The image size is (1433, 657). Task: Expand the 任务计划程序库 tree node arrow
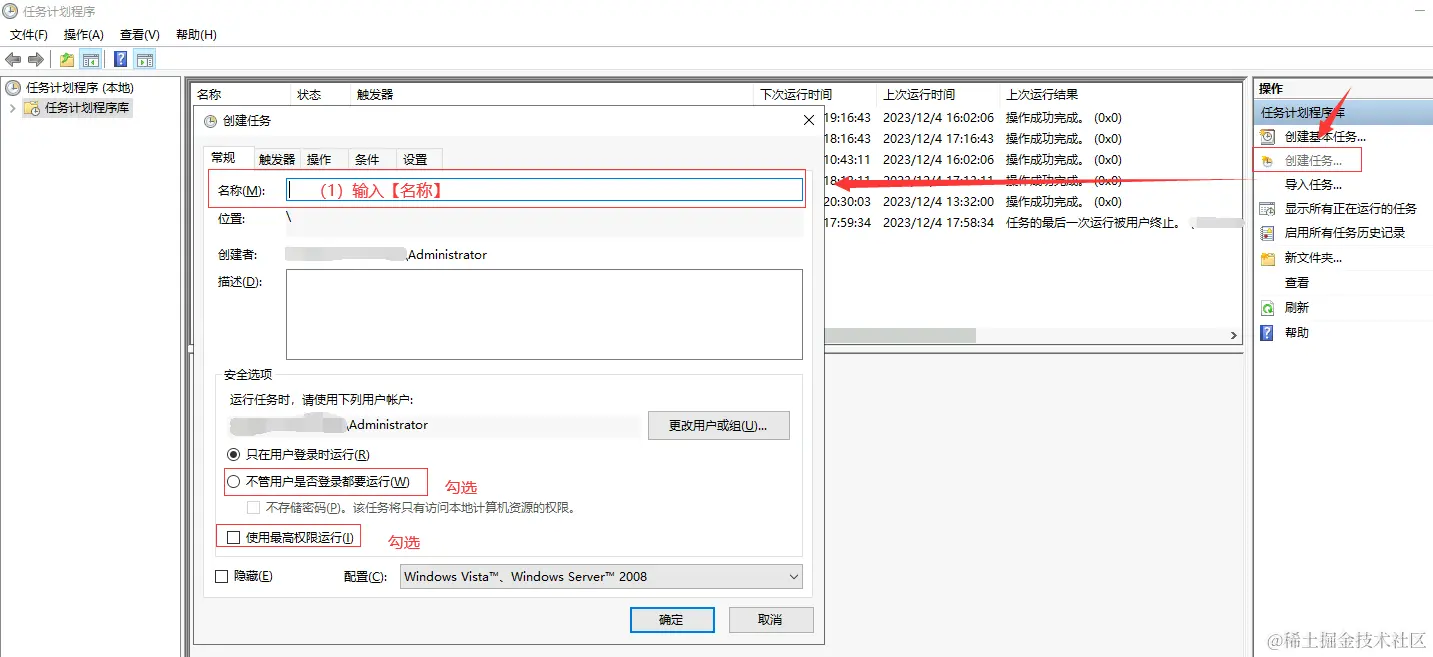pos(12,108)
